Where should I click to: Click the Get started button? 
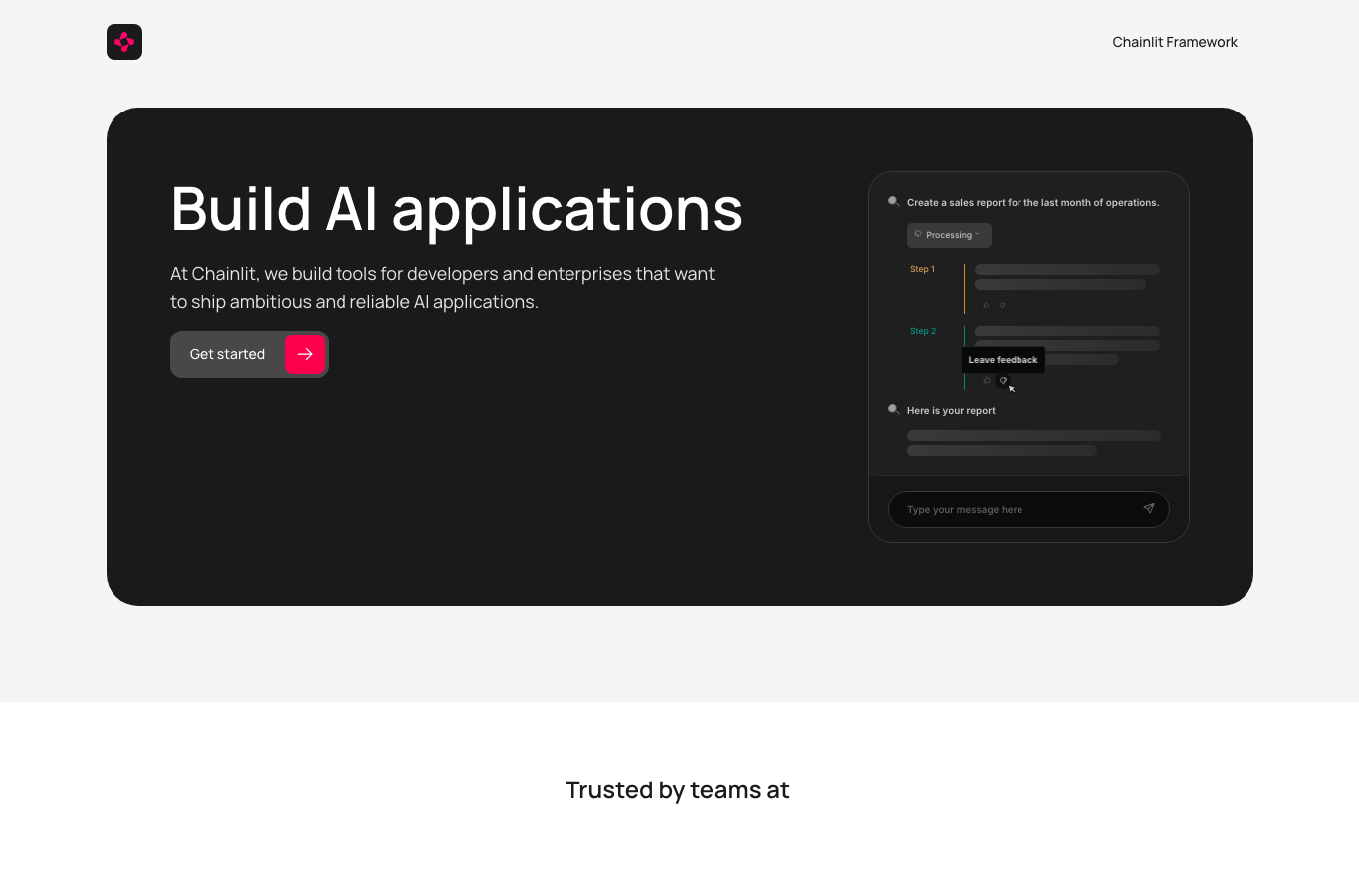point(249,354)
